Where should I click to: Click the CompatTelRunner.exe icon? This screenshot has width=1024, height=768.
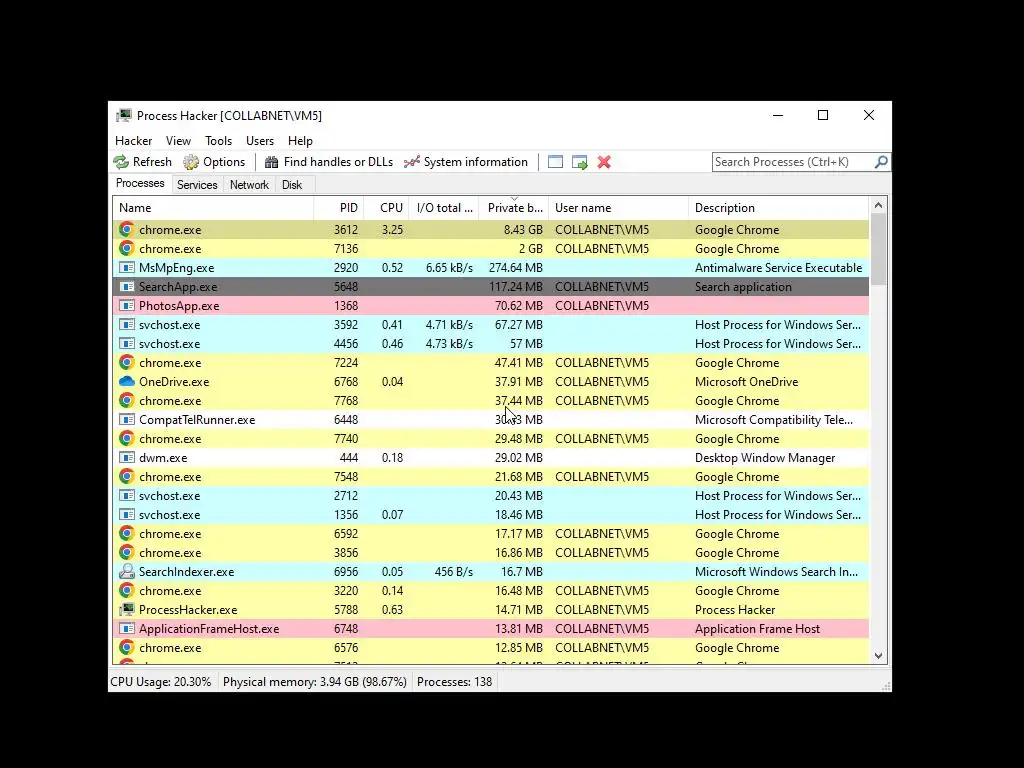(x=127, y=420)
